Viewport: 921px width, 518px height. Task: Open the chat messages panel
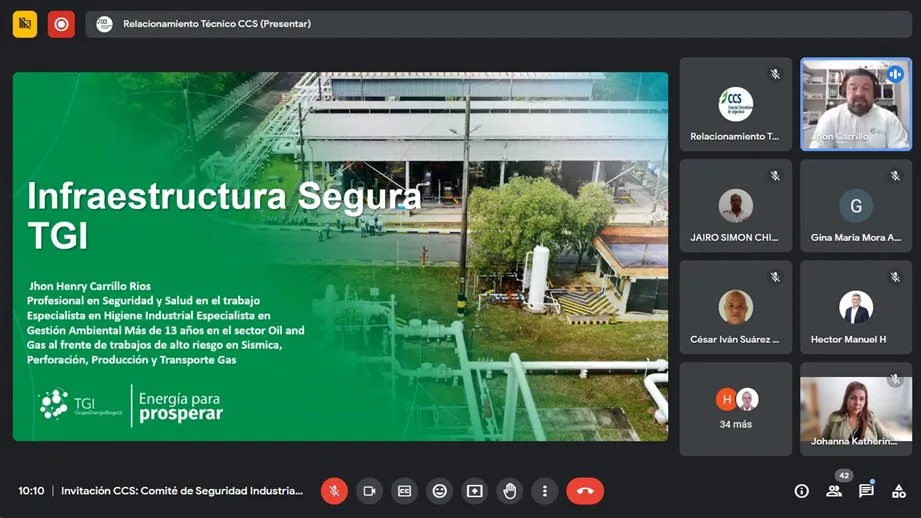point(866,491)
